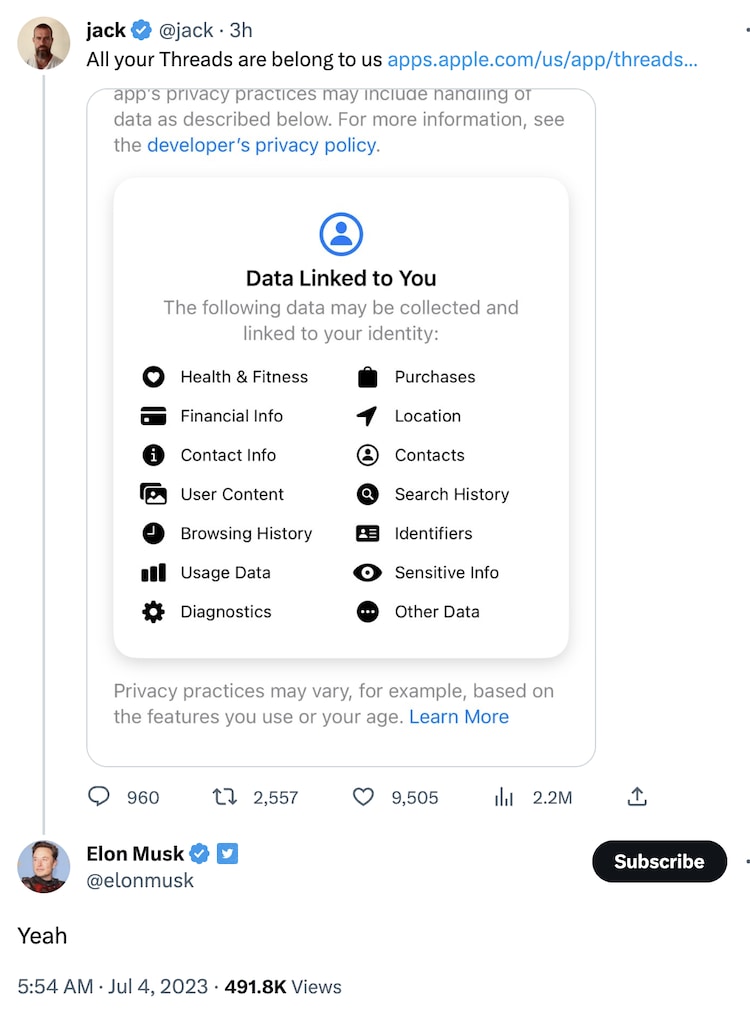Click the 3h timestamp on jack's tweet
The height and width of the screenshot is (1016, 750).
[241, 30]
